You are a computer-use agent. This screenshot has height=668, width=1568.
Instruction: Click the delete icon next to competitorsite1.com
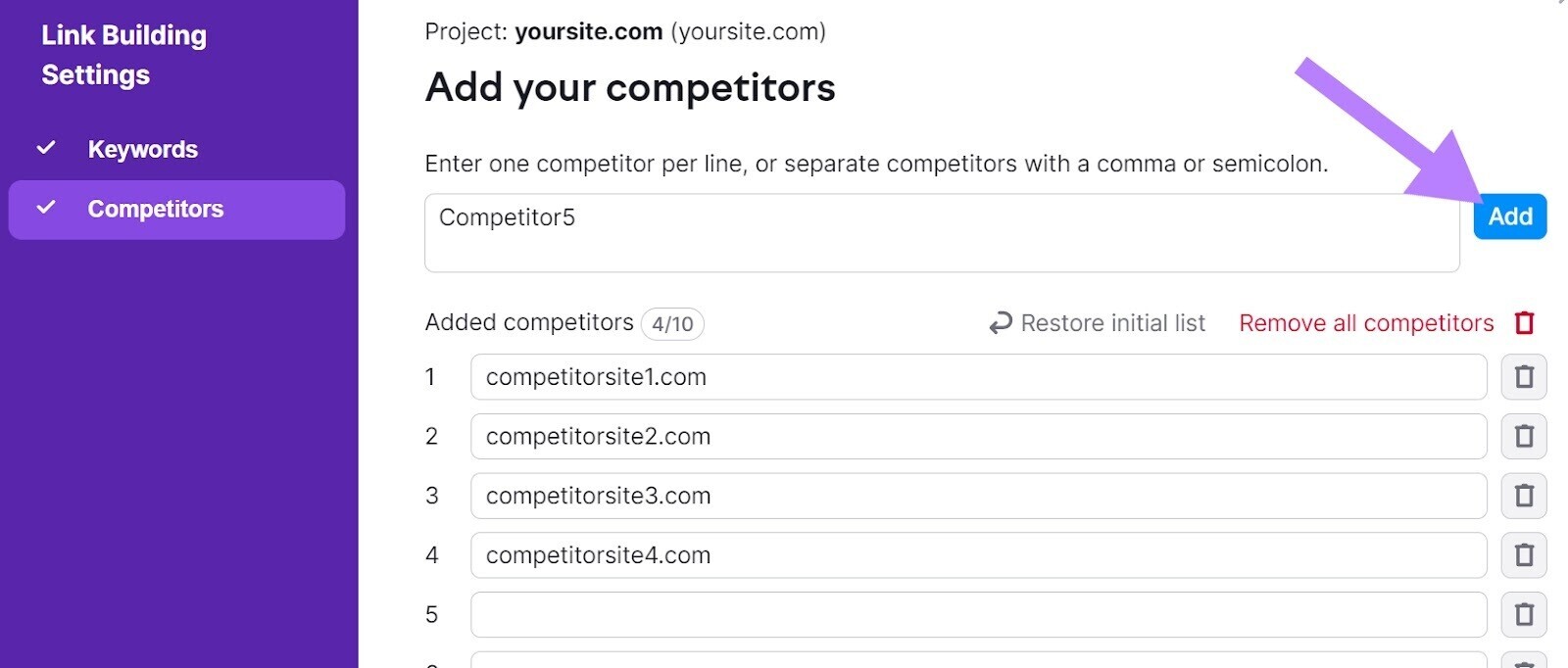(1525, 377)
